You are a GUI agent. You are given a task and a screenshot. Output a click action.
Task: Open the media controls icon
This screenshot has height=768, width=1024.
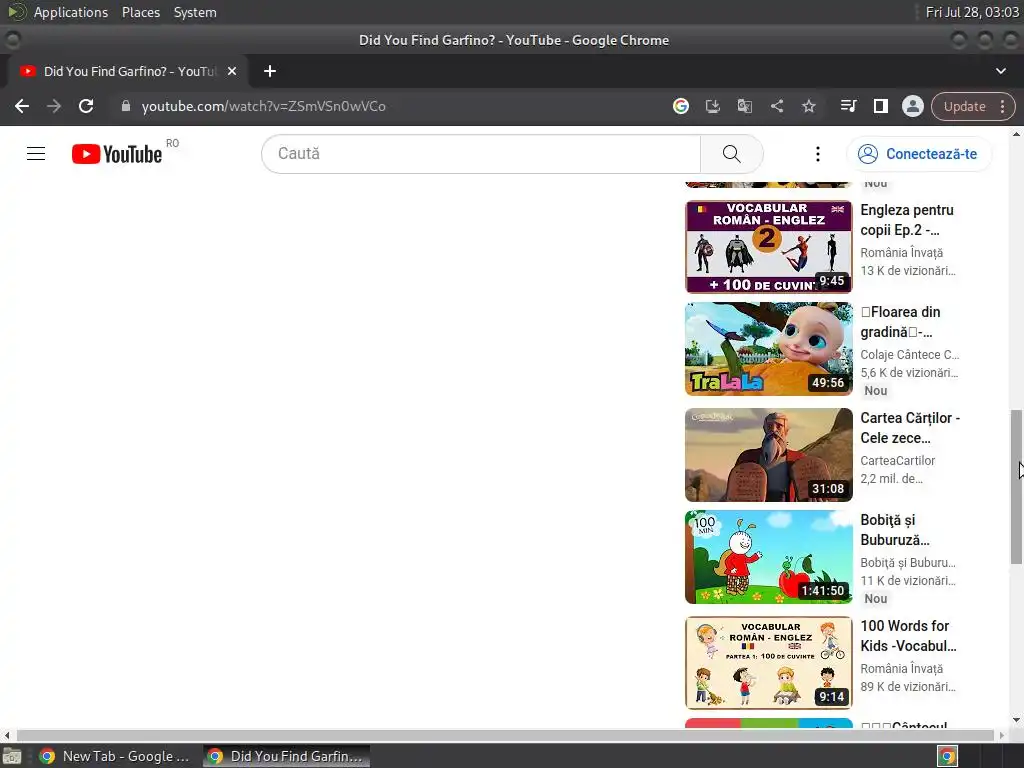coord(848,106)
